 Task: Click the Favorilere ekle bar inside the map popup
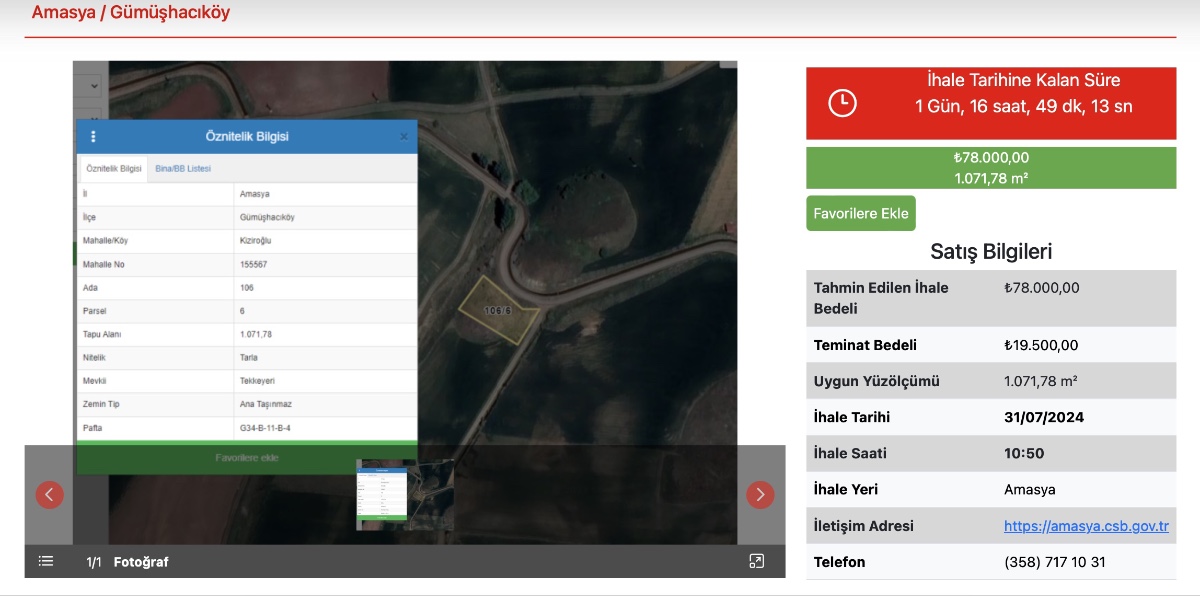click(x=247, y=458)
